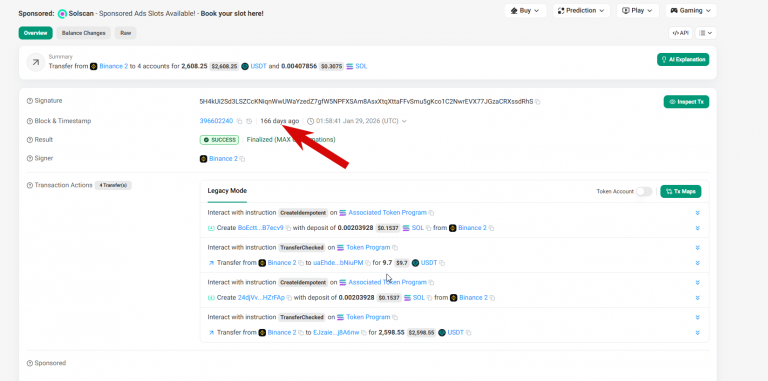This screenshot has width=768, height=381.
Task: Copy Binance 2 address in EJzaie...j8A6nw transfer row
Action: [x=301, y=333]
